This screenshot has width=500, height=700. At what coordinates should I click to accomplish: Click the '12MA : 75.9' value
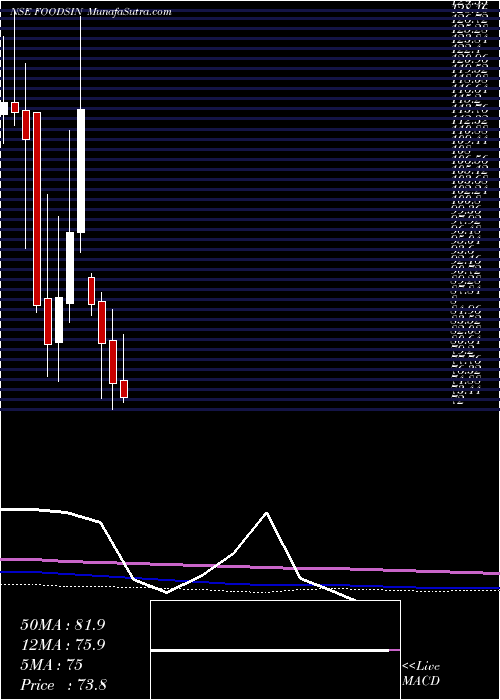click(63, 645)
